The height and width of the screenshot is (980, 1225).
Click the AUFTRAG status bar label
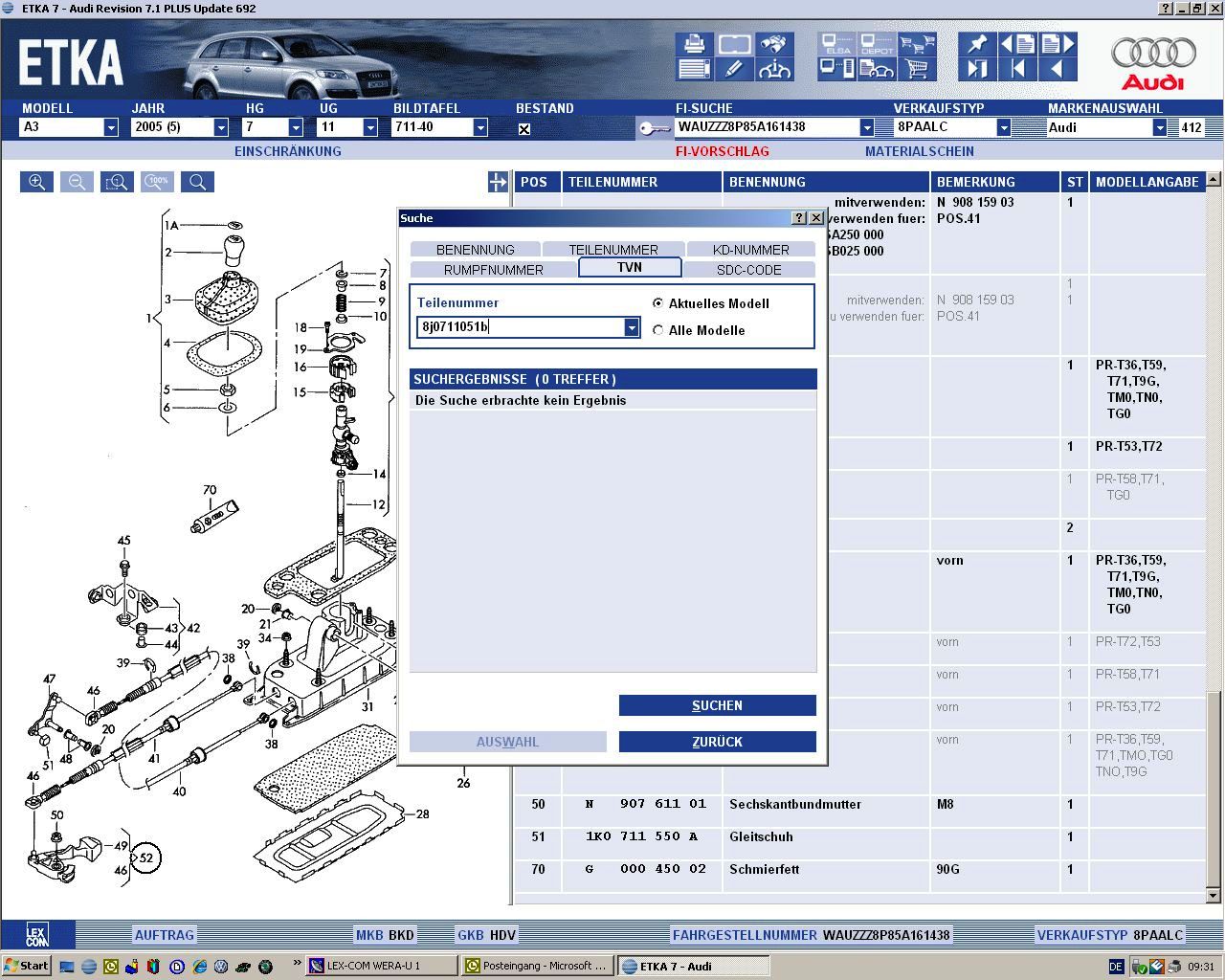(165, 935)
